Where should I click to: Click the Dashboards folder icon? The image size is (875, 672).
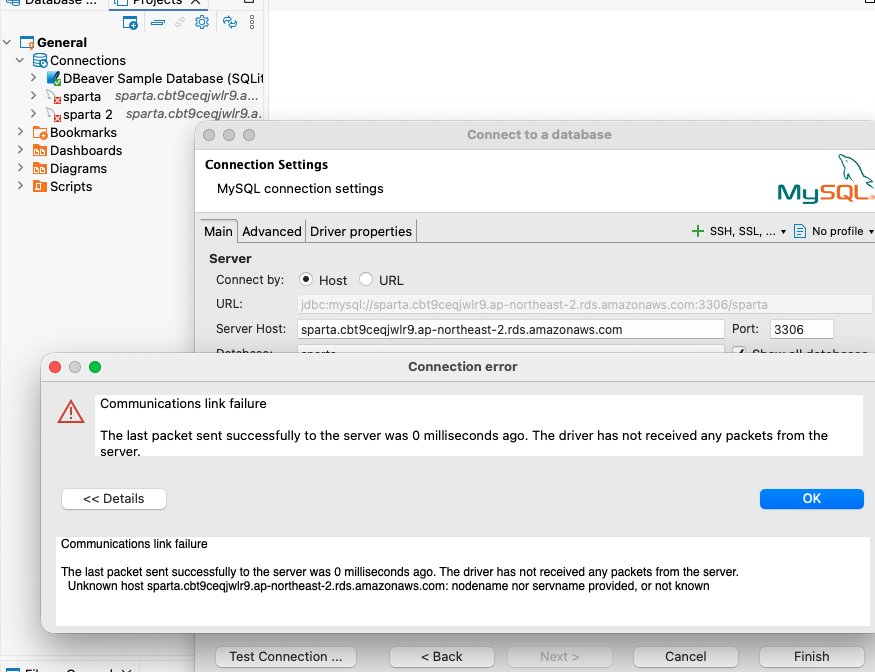(x=40, y=151)
